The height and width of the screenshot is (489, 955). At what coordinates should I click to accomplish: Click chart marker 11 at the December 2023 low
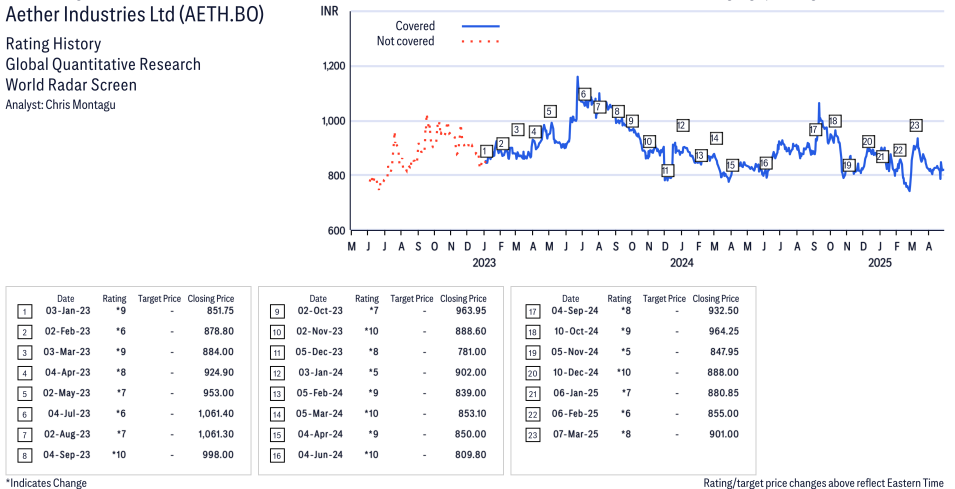pos(666,170)
